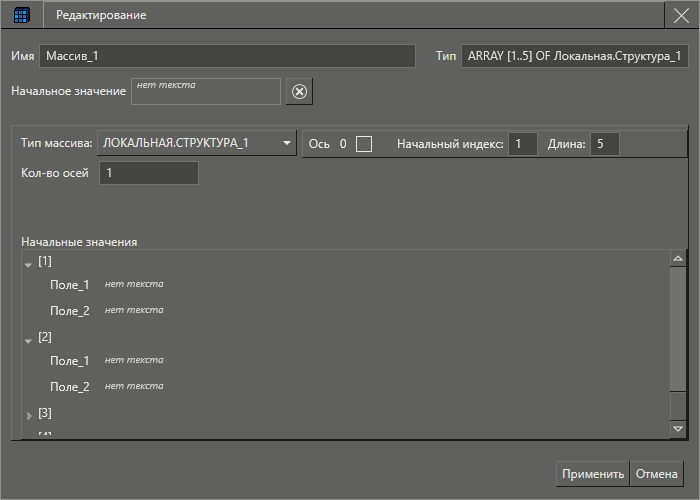Collapse the [2] array element

28,340
